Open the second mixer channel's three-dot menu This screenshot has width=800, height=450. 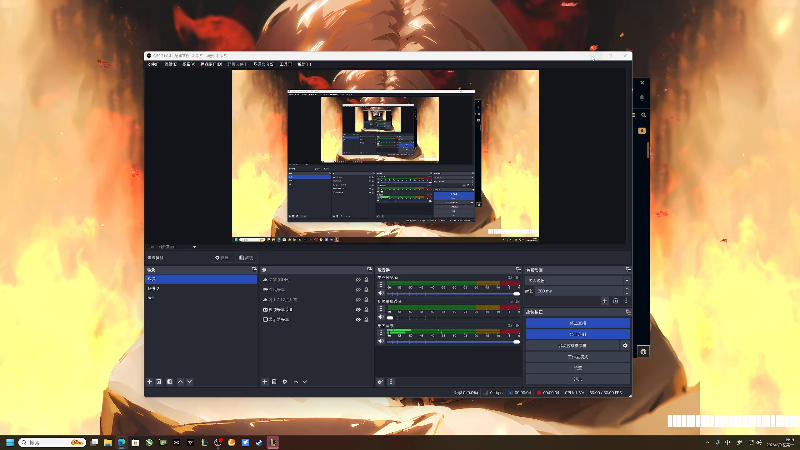click(x=381, y=309)
